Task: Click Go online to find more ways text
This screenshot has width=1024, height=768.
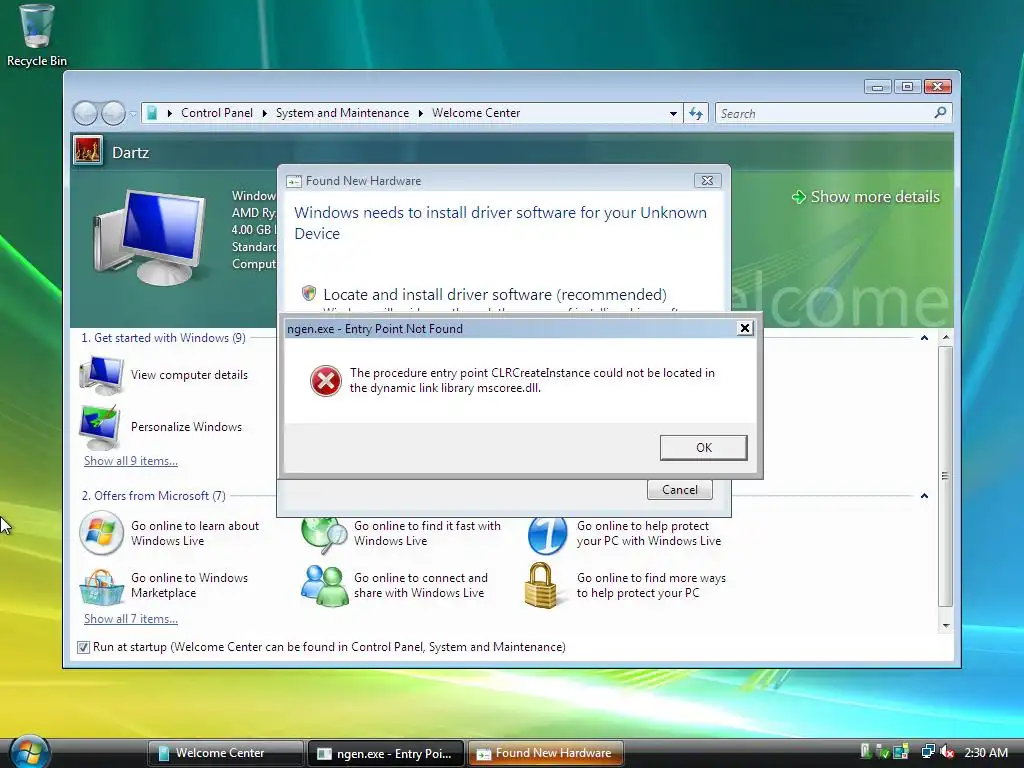Action: click(651, 586)
